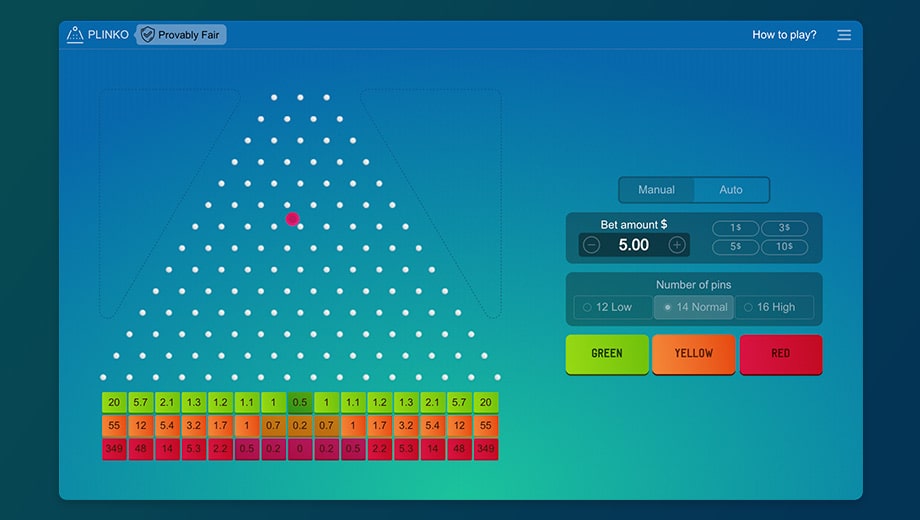The image size is (920, 520).
Task: Select the 16 High pins option
Action: point(775,307)
